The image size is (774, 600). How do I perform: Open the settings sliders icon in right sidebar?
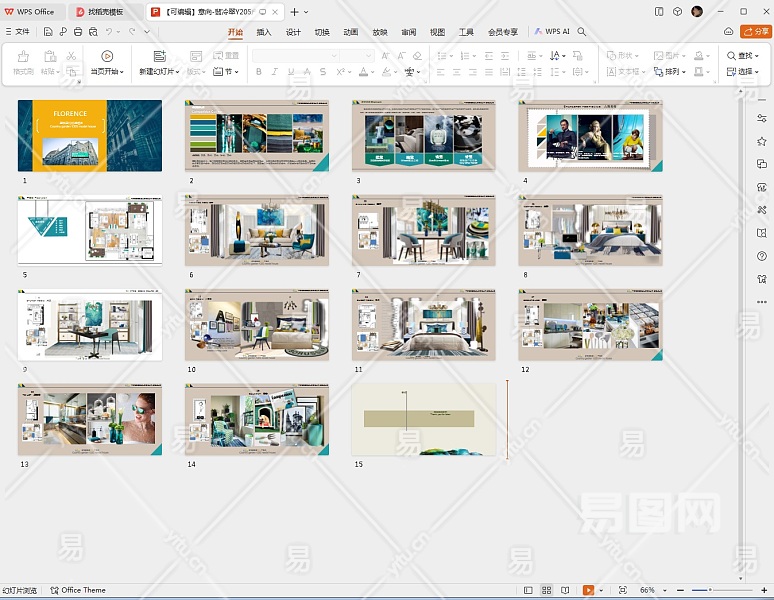coord(762,118)
